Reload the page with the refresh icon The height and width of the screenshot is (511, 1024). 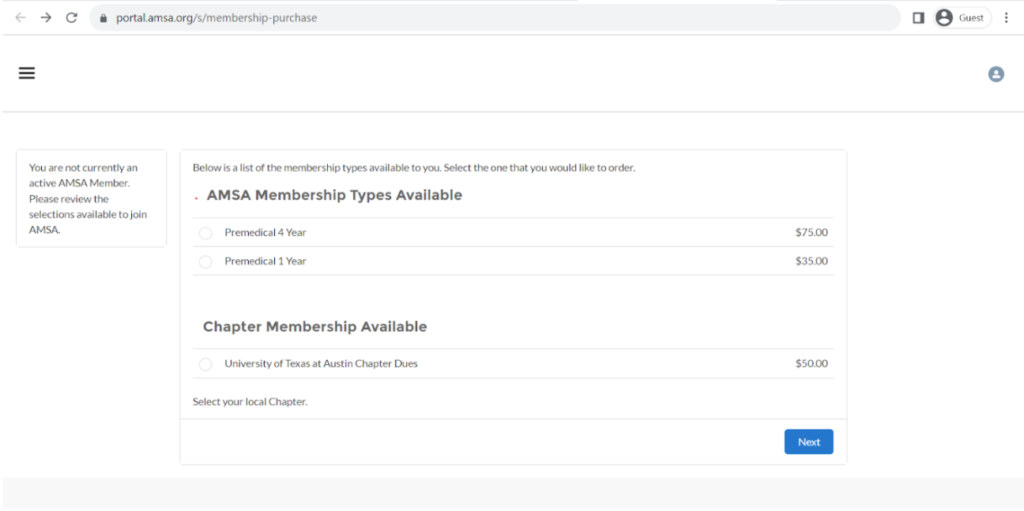(72, 18)
